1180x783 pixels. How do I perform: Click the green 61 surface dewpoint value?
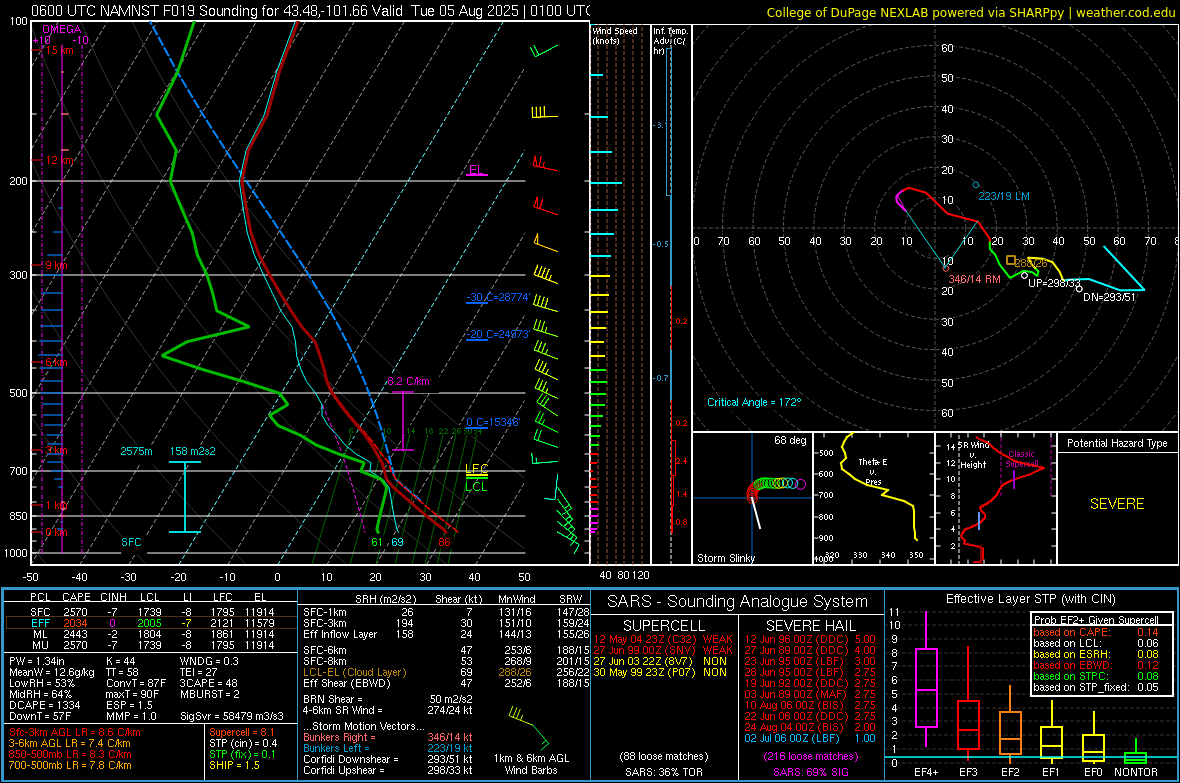click(378, 542)
